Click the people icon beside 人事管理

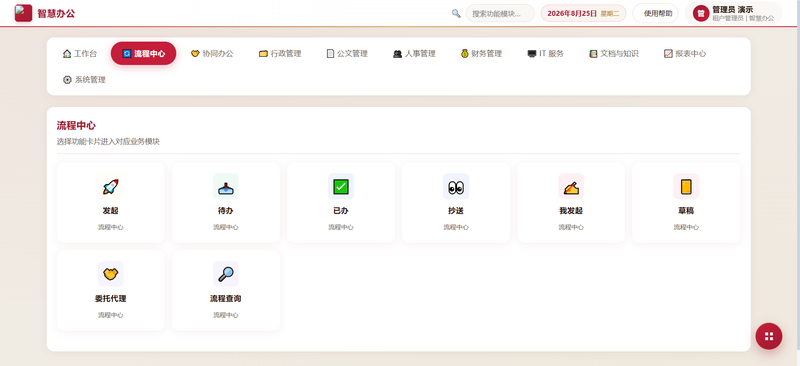[x=397, y=54]
